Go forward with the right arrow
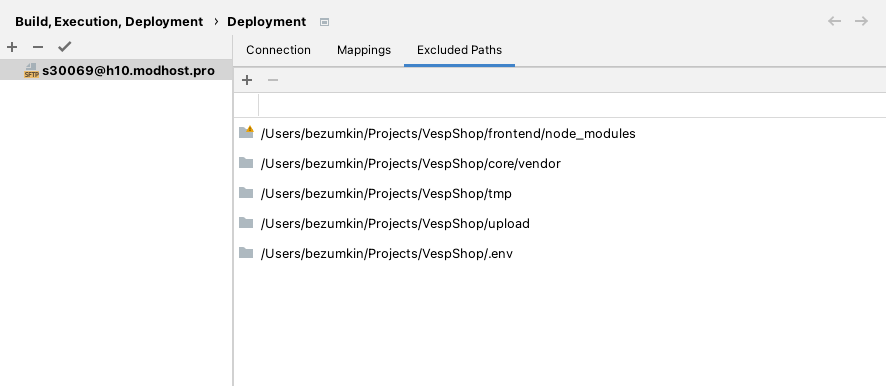 [861, 21]
